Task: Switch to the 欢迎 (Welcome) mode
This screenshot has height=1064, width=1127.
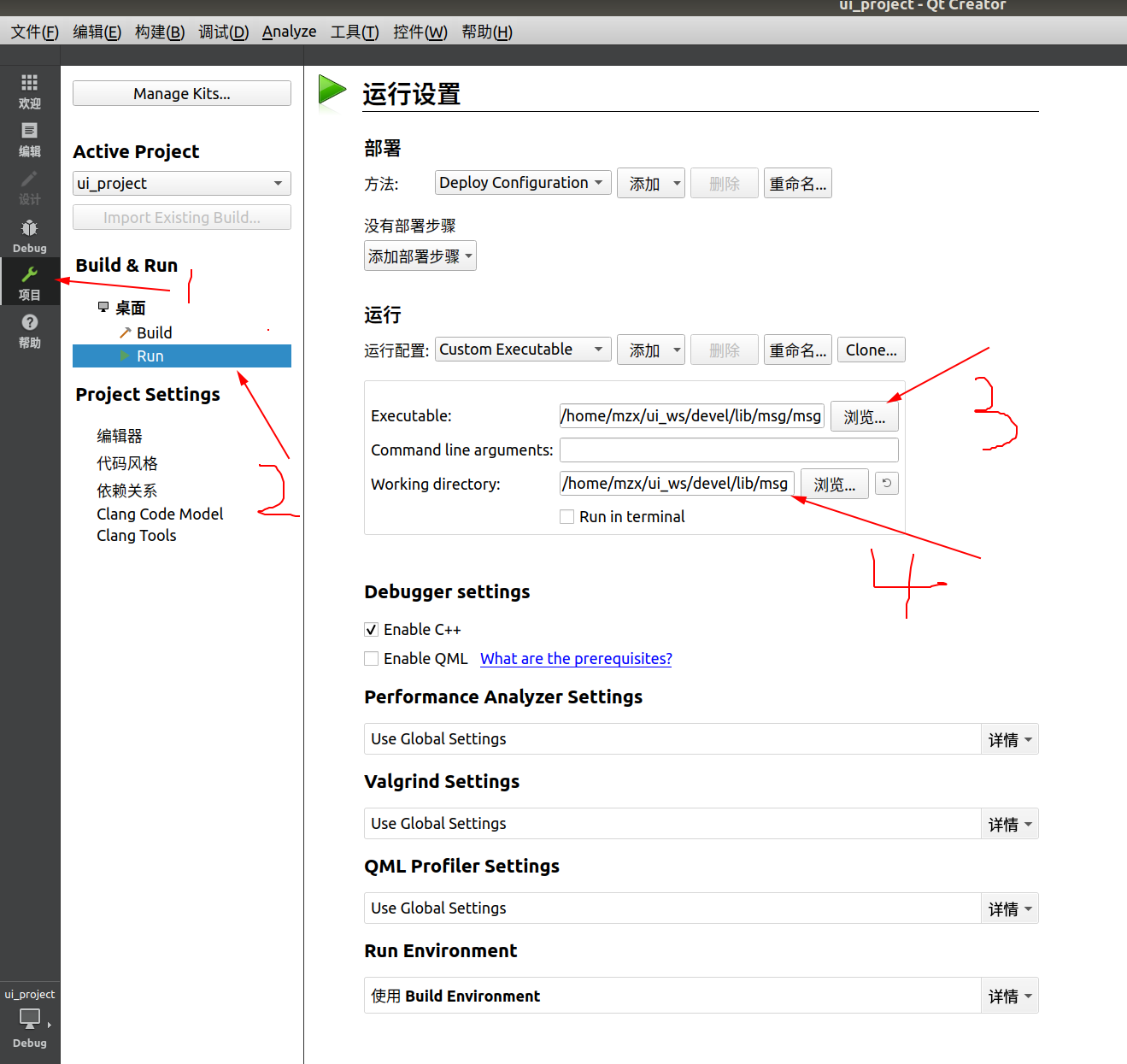Action: point(29,90)
